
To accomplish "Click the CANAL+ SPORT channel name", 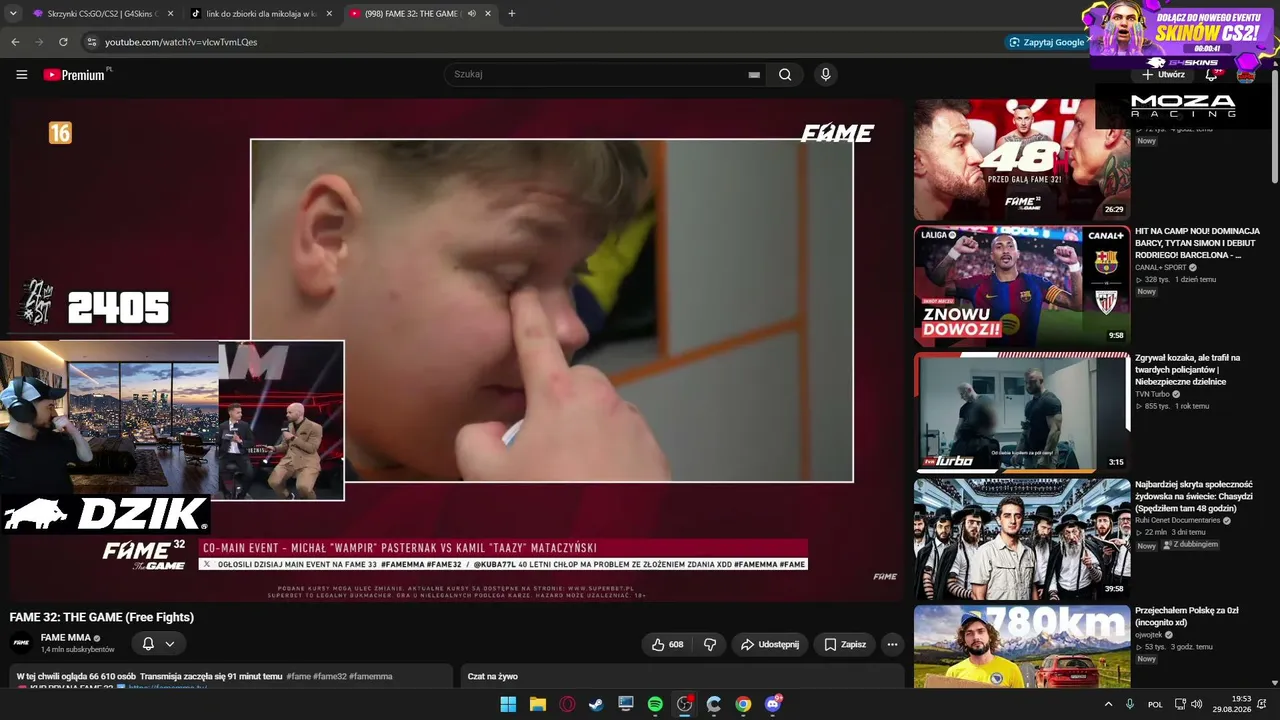I will (1160, 268).
